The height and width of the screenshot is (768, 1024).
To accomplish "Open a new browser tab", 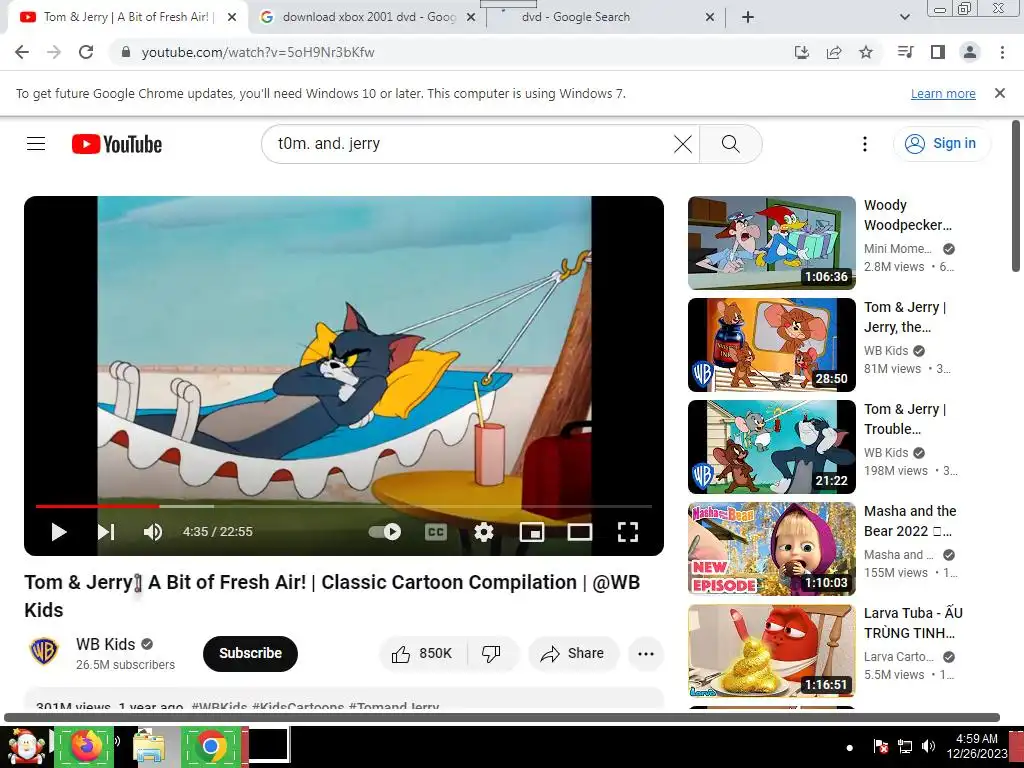I will point(748,18).
